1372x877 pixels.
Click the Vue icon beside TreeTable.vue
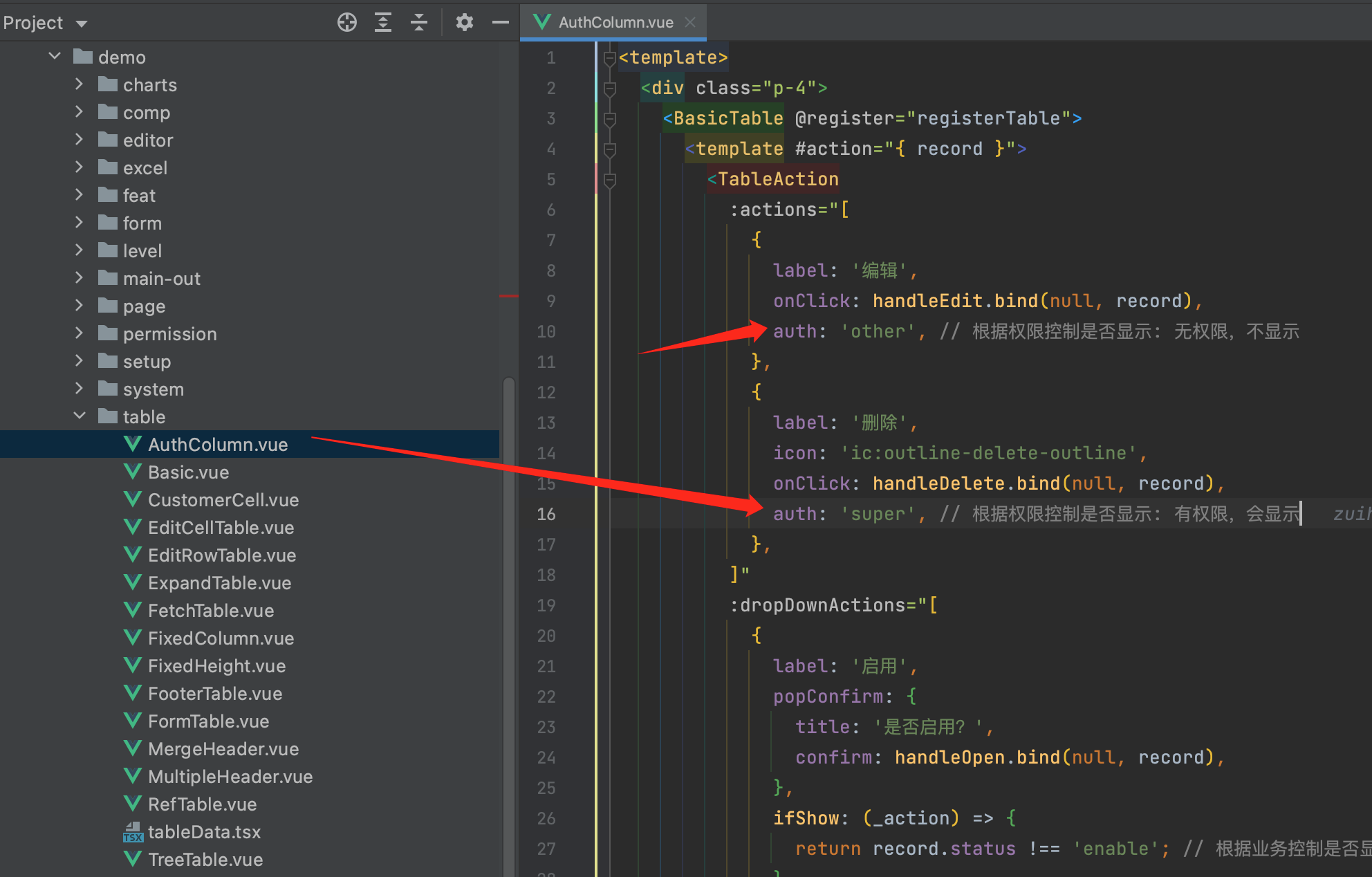coord(132,859)
